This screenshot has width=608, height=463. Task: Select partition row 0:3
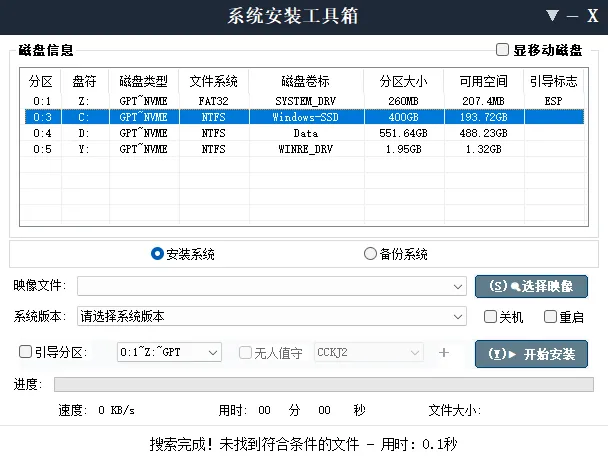pyautogui.click(x=304, y=117)
